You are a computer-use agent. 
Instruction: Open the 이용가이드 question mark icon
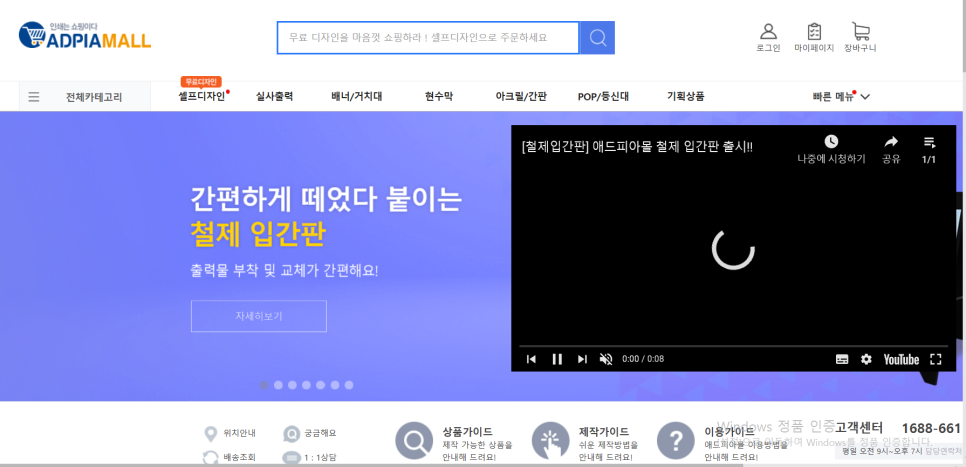point(676,441)
